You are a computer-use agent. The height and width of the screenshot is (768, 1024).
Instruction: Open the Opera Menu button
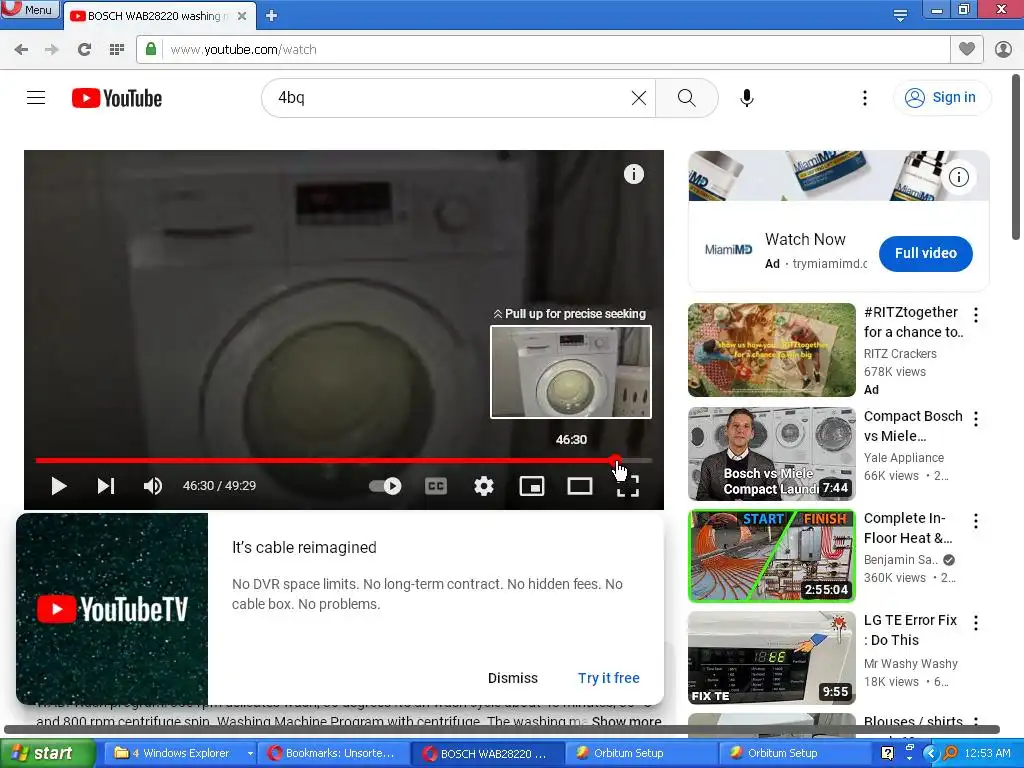[30, 9]
